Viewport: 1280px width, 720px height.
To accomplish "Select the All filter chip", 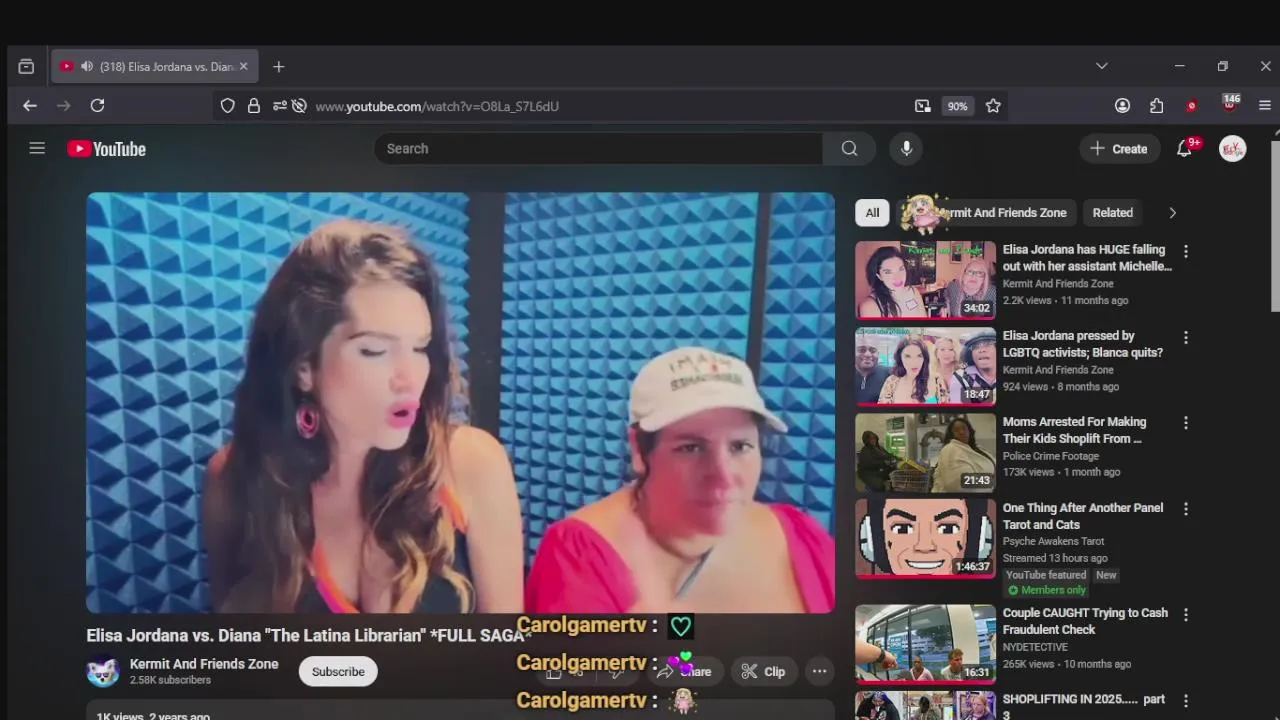I will [x=872, y=212].
